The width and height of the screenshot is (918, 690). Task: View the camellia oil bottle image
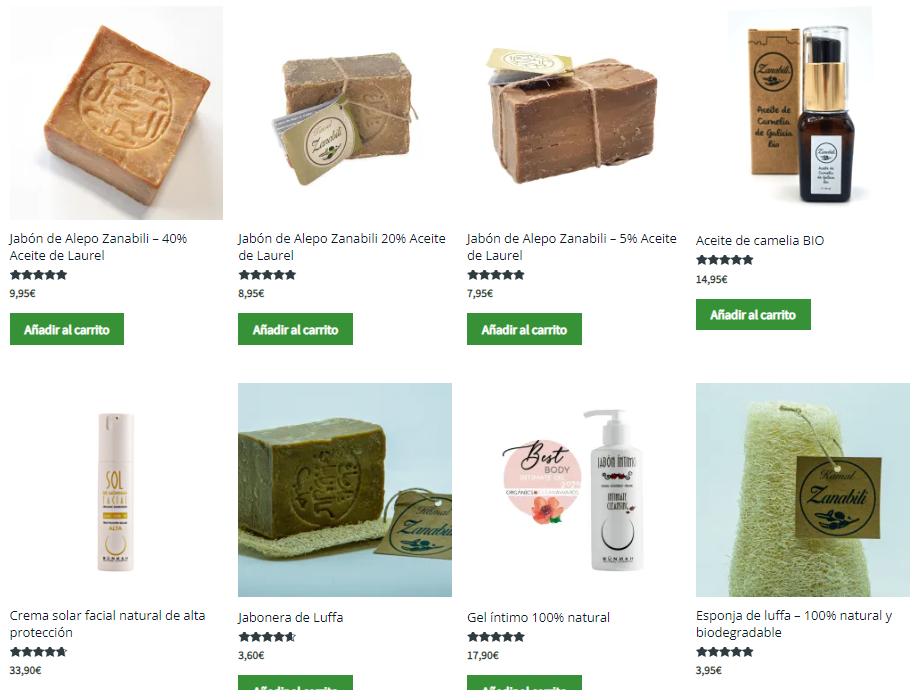(x=803, y=113)
